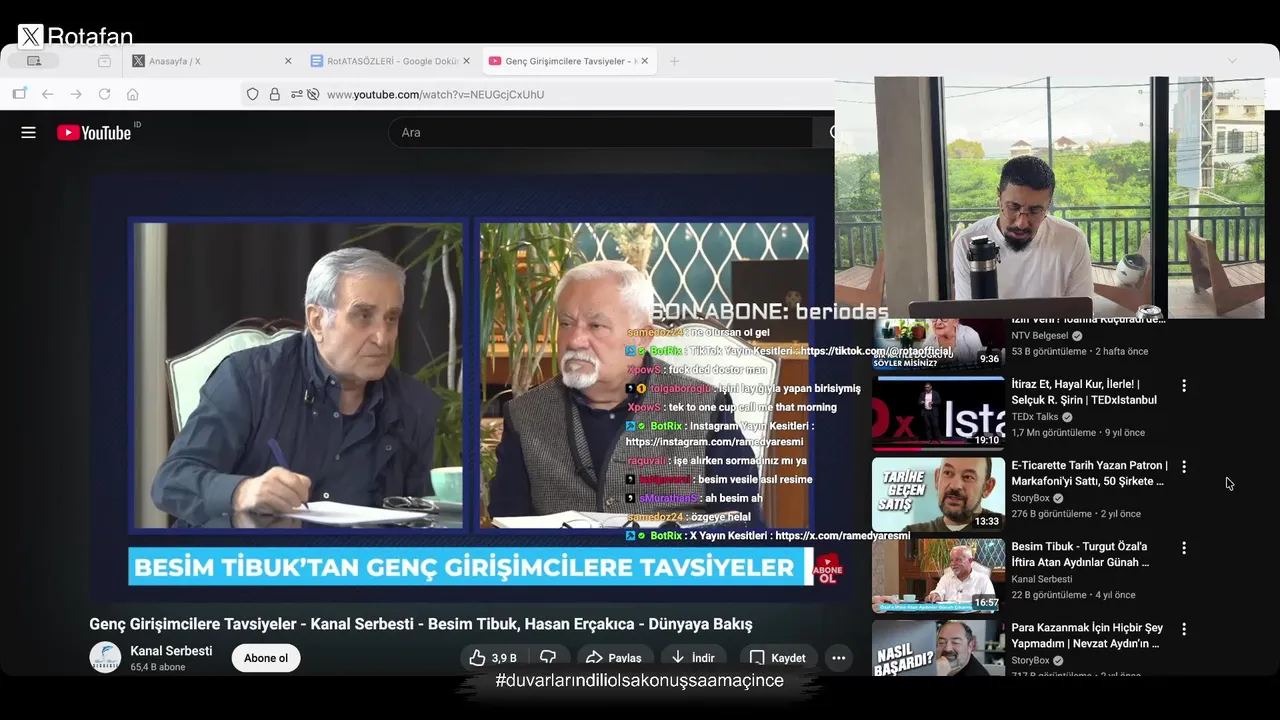
Task: Click the padlock site security icon
Action: coord(274,94)
